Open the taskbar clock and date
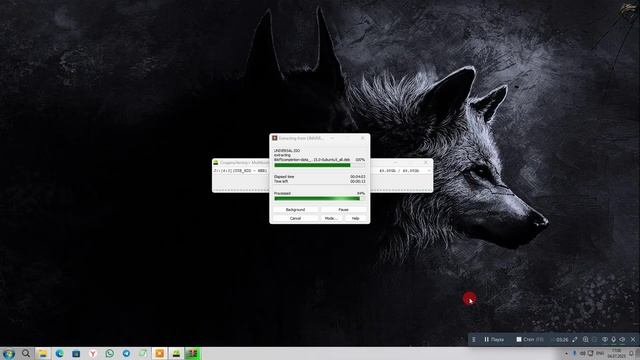 click(617, 353)
